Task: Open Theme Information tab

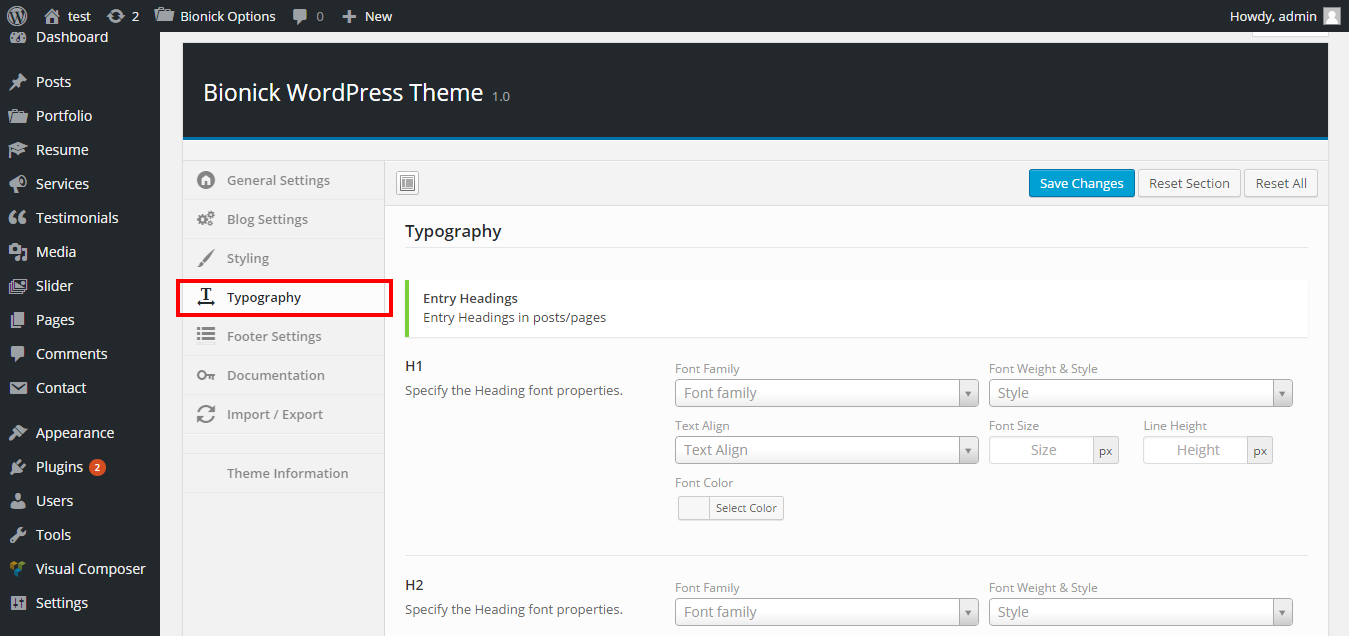Action: coord(283,473)
